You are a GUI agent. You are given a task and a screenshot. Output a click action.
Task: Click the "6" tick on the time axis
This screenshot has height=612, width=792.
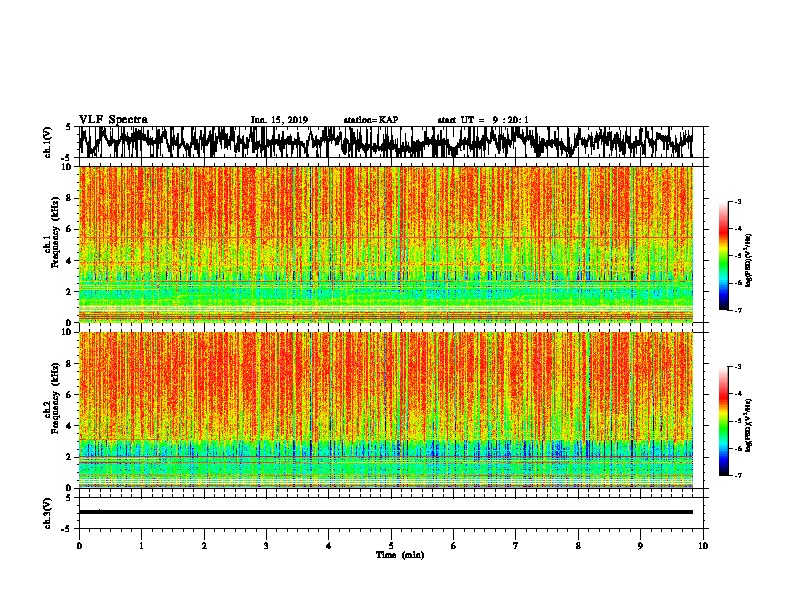coord(454,546)
